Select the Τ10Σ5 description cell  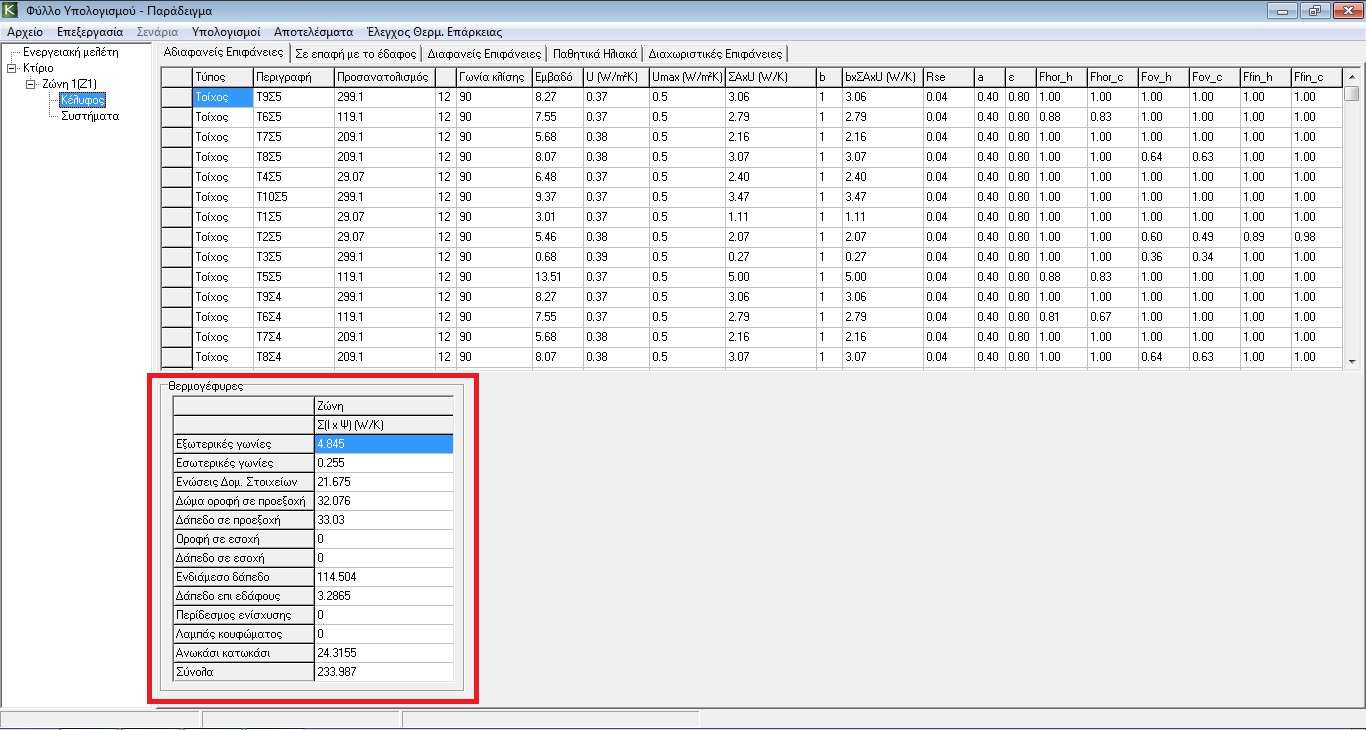[293, 197]
